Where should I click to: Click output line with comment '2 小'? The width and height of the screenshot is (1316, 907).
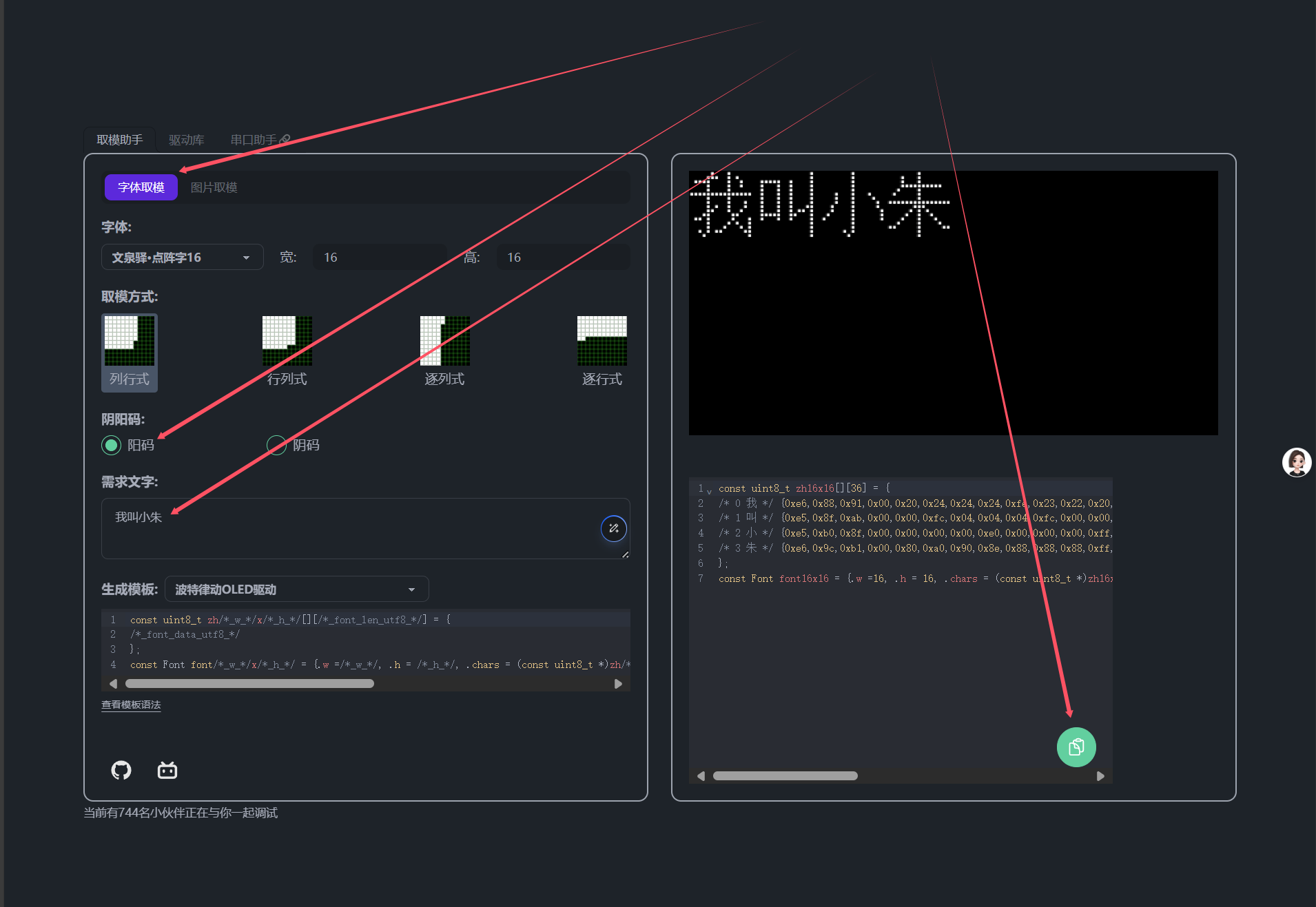coord(915,533)
